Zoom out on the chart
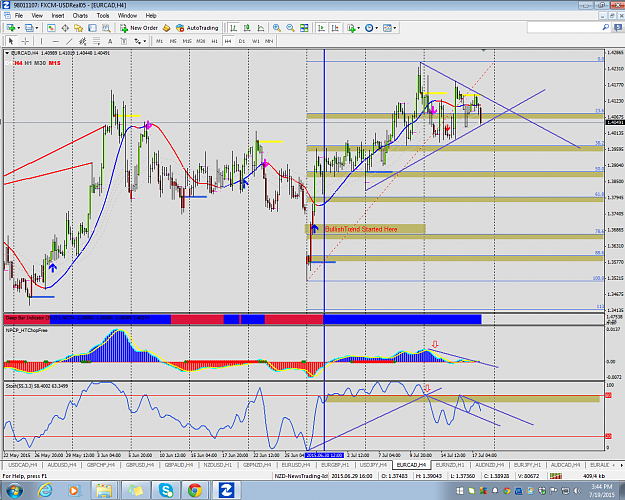This screenshot has height=500, width=625. [x=290, y=28]
